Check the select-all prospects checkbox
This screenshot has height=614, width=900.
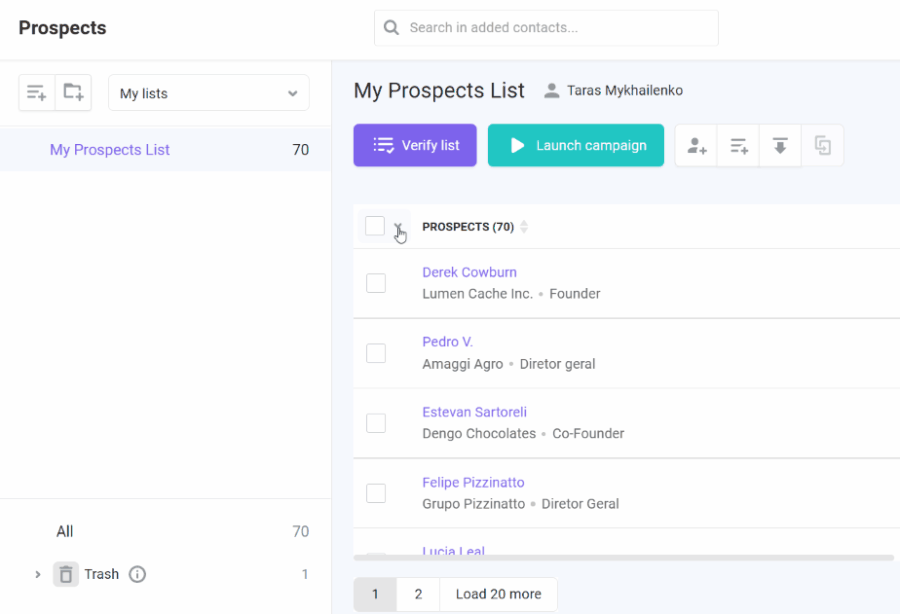(375, 226)
